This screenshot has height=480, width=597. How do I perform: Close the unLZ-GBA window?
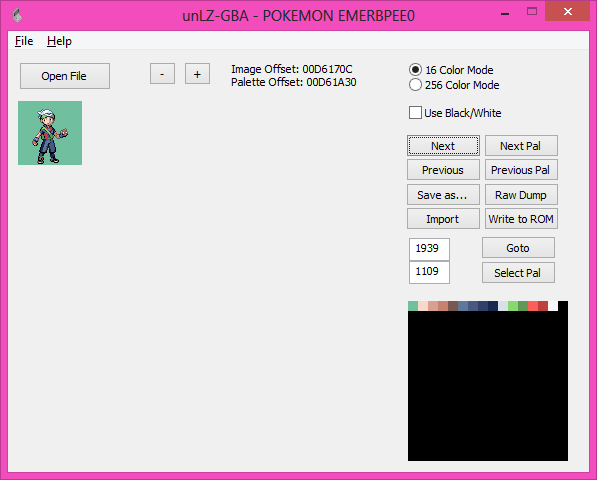[x=567, y=12]
